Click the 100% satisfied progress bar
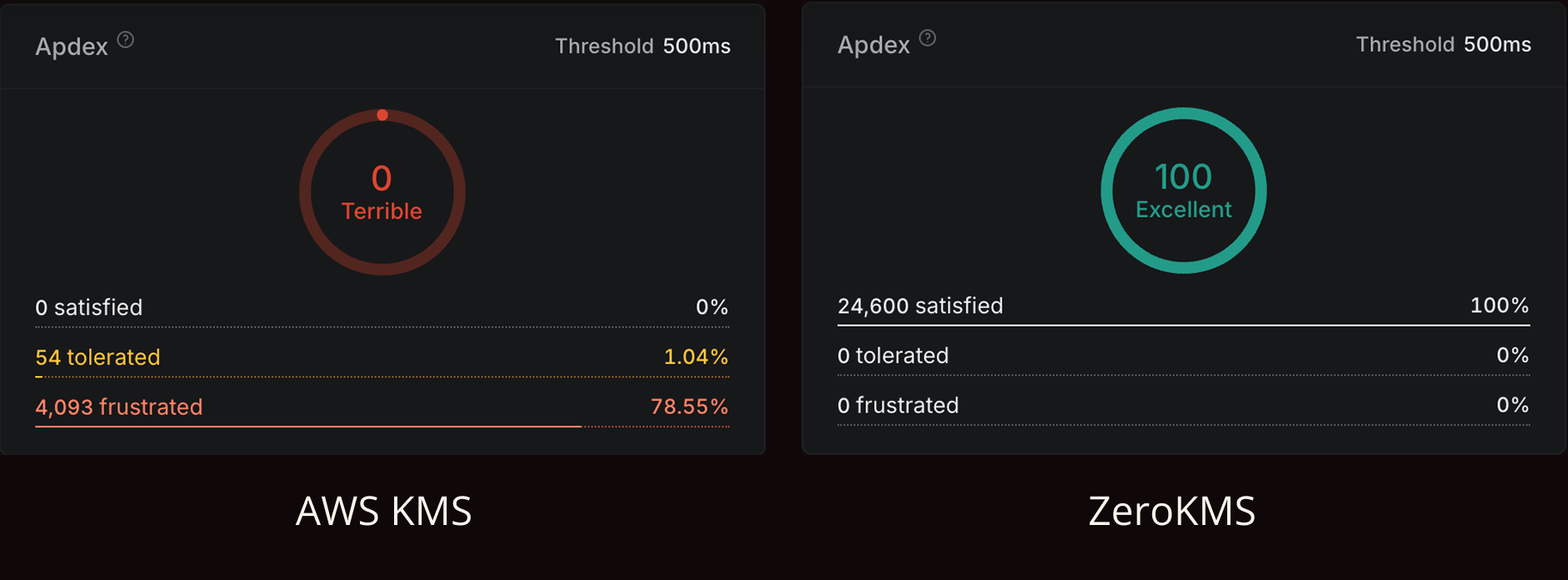The width and height of the screenshot is (1568, 580). tap(1184, 325)
